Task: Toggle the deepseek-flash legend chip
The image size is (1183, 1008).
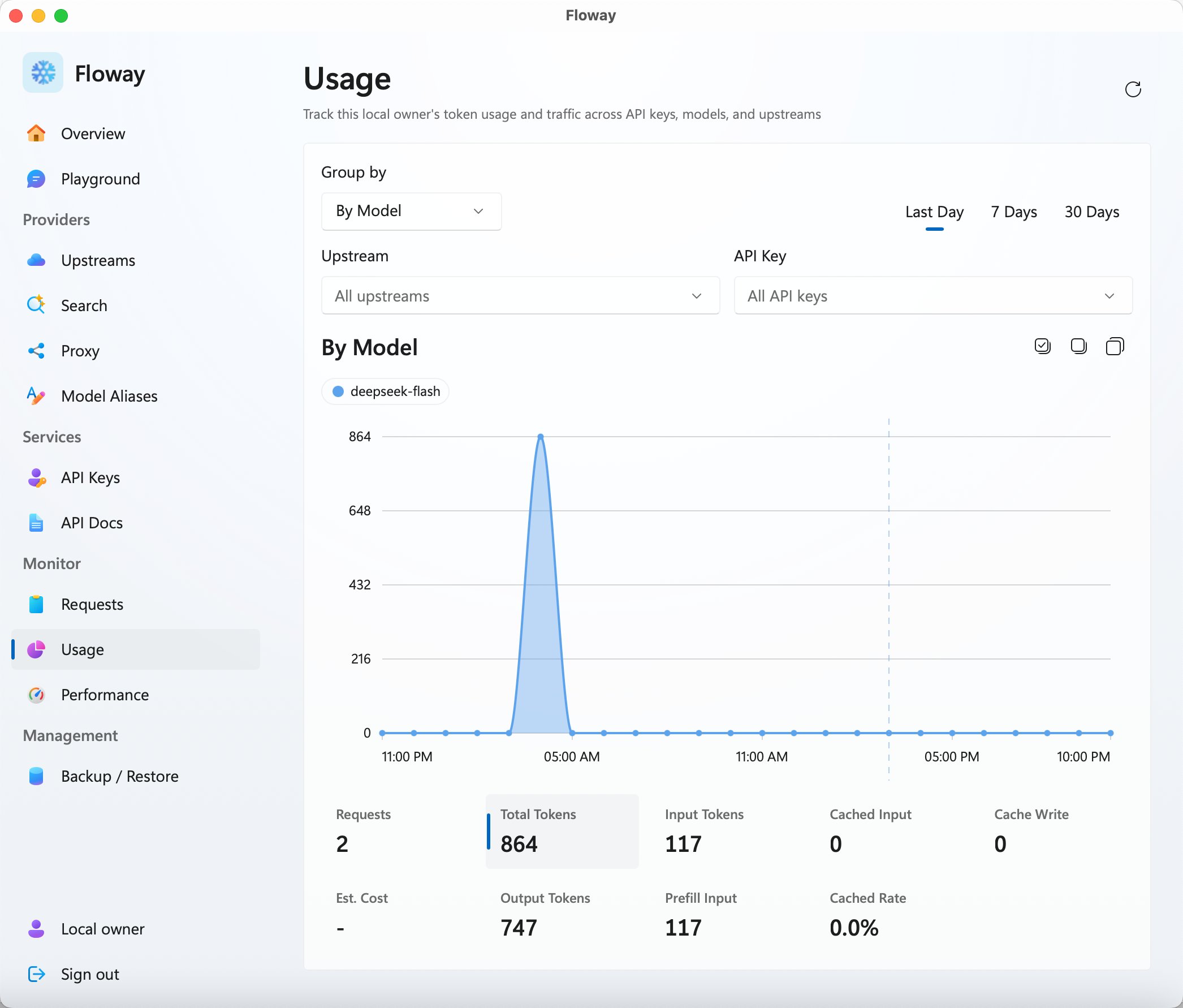Action: pos(386,391)
